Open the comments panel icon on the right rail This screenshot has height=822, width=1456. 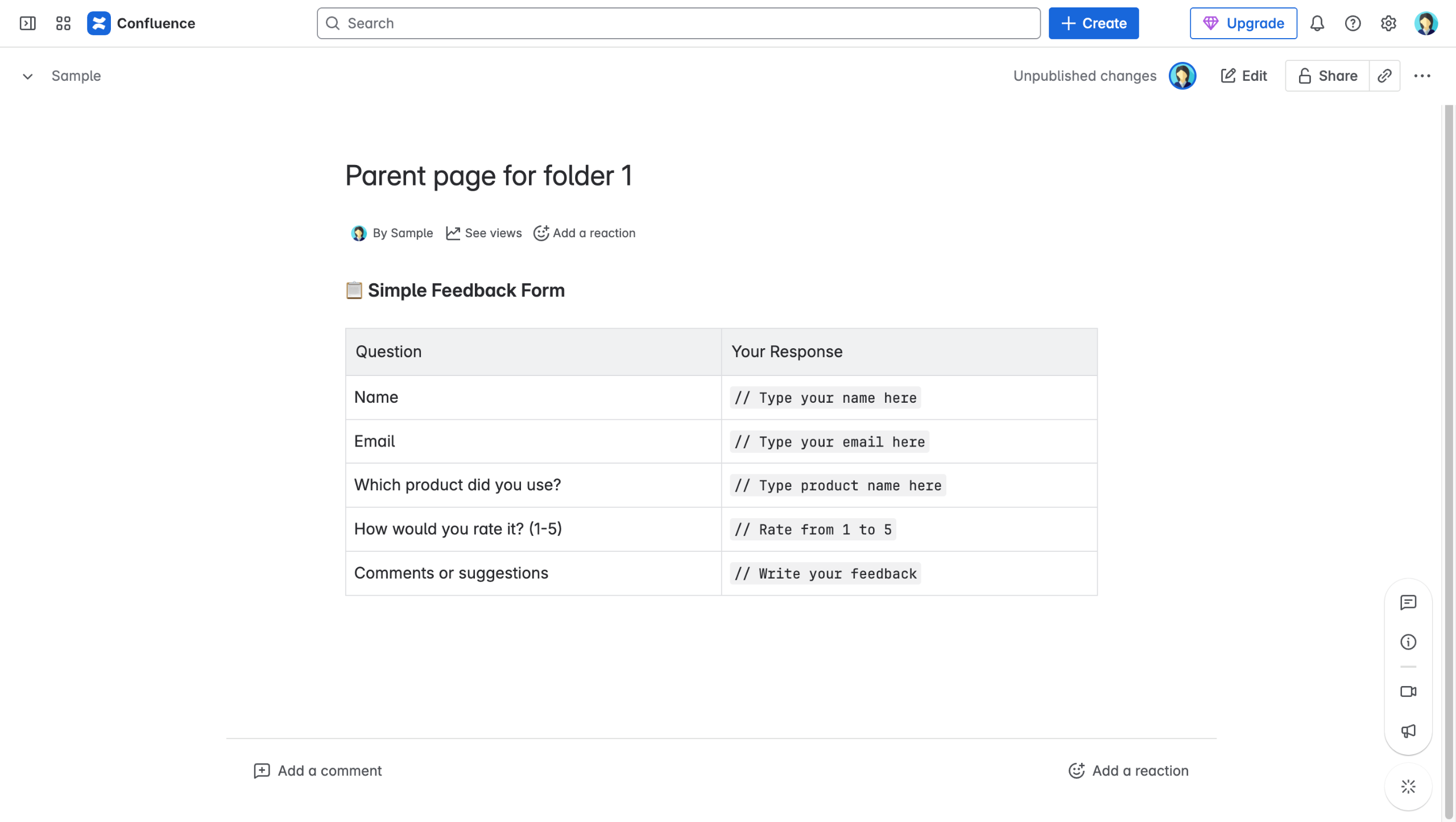click(1408, 602)
